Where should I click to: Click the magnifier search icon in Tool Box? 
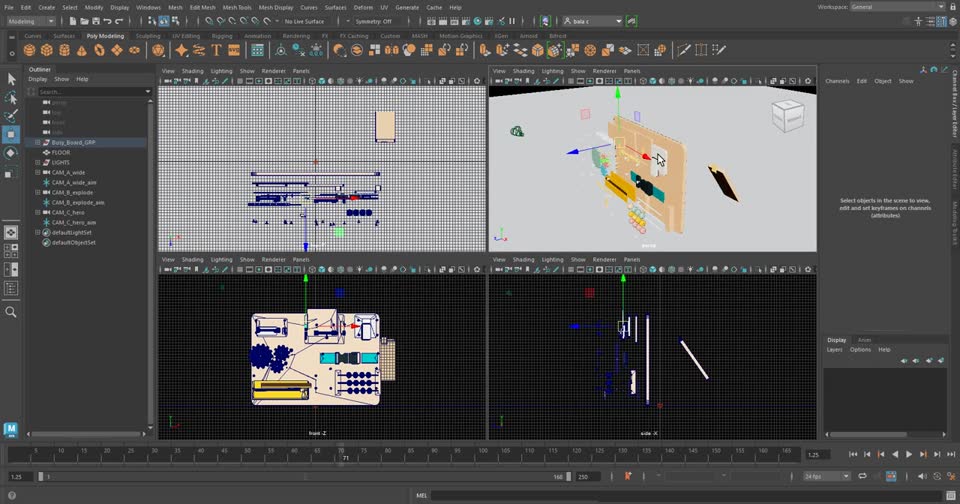[11, 312]
